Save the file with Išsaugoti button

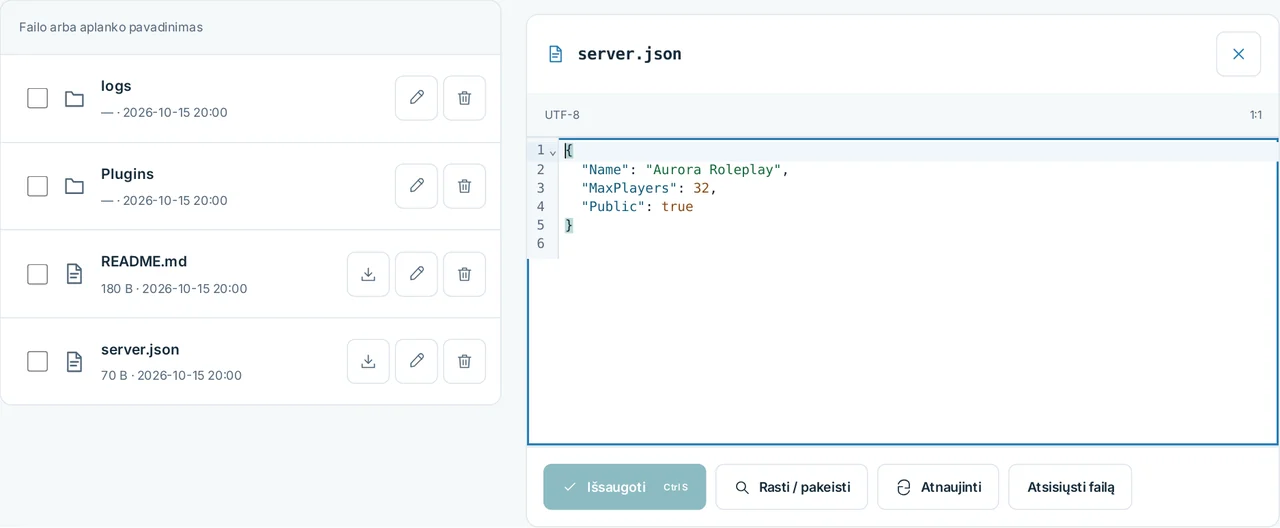(x=624, y=487)
